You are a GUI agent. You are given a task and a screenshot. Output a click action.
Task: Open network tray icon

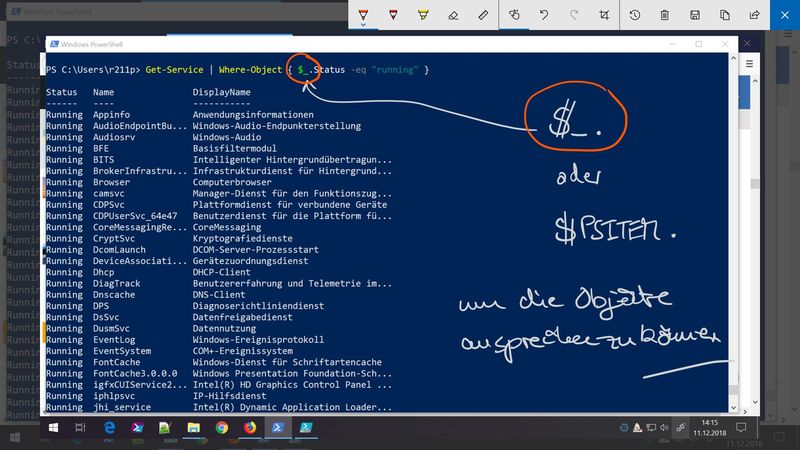651,428
